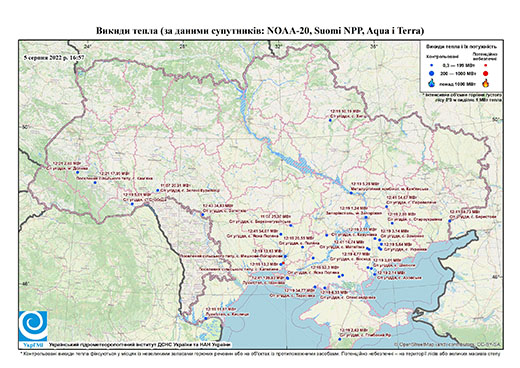This screenshot has height=368, width=520.
Task: Click the blue flame icon in legend
Action: [x=432, y=83]
